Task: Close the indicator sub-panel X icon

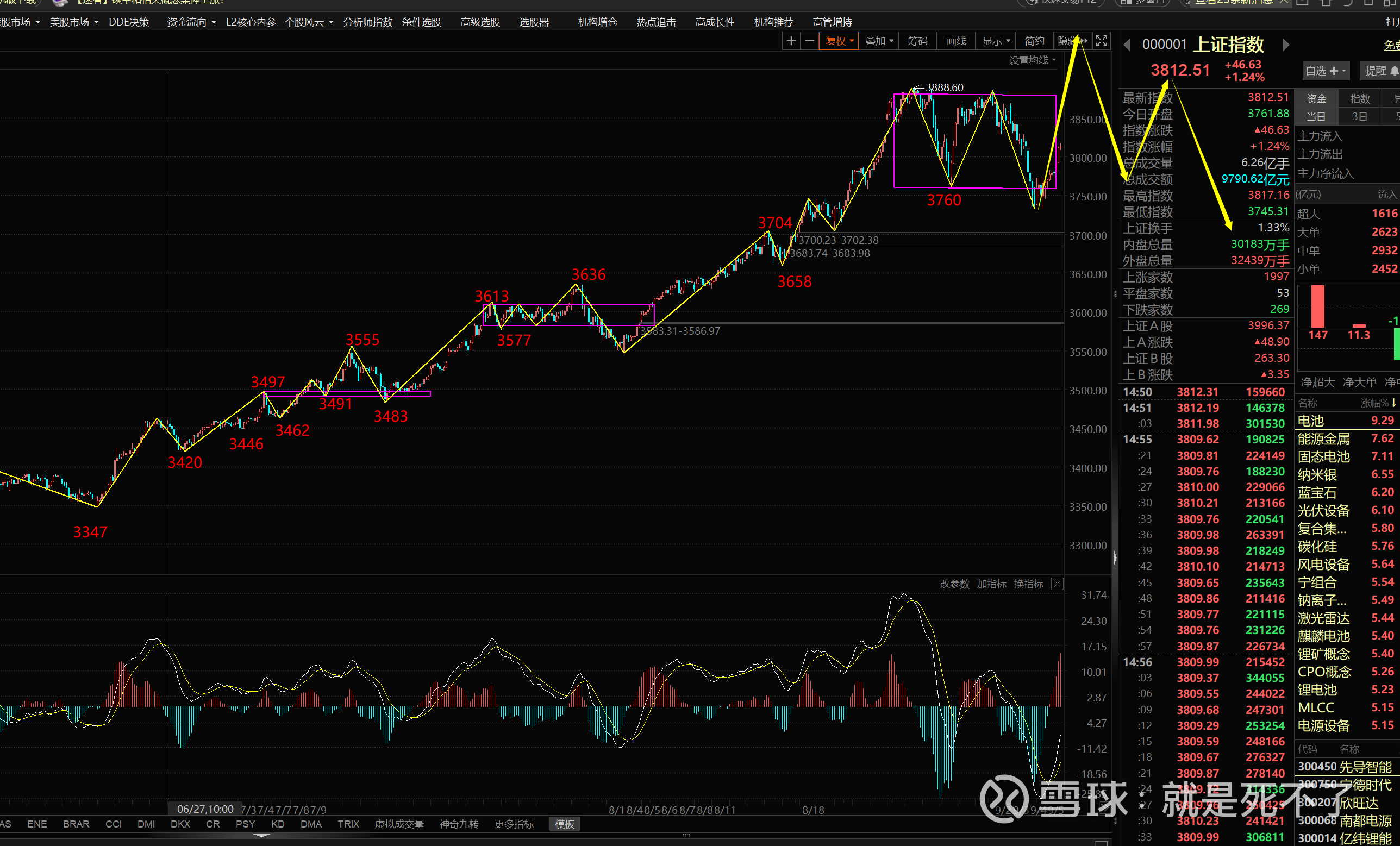Action: point(1057,584)
